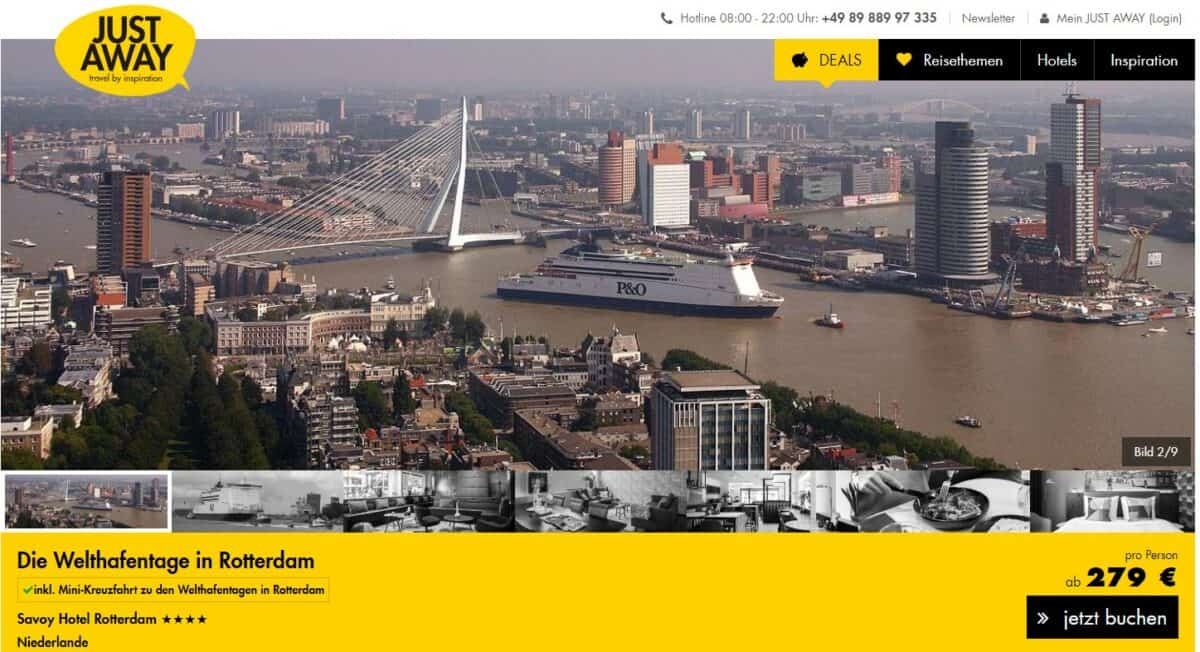Go to the Hotels menu item
1200x652 pixels.
(x=1057, y=60)
